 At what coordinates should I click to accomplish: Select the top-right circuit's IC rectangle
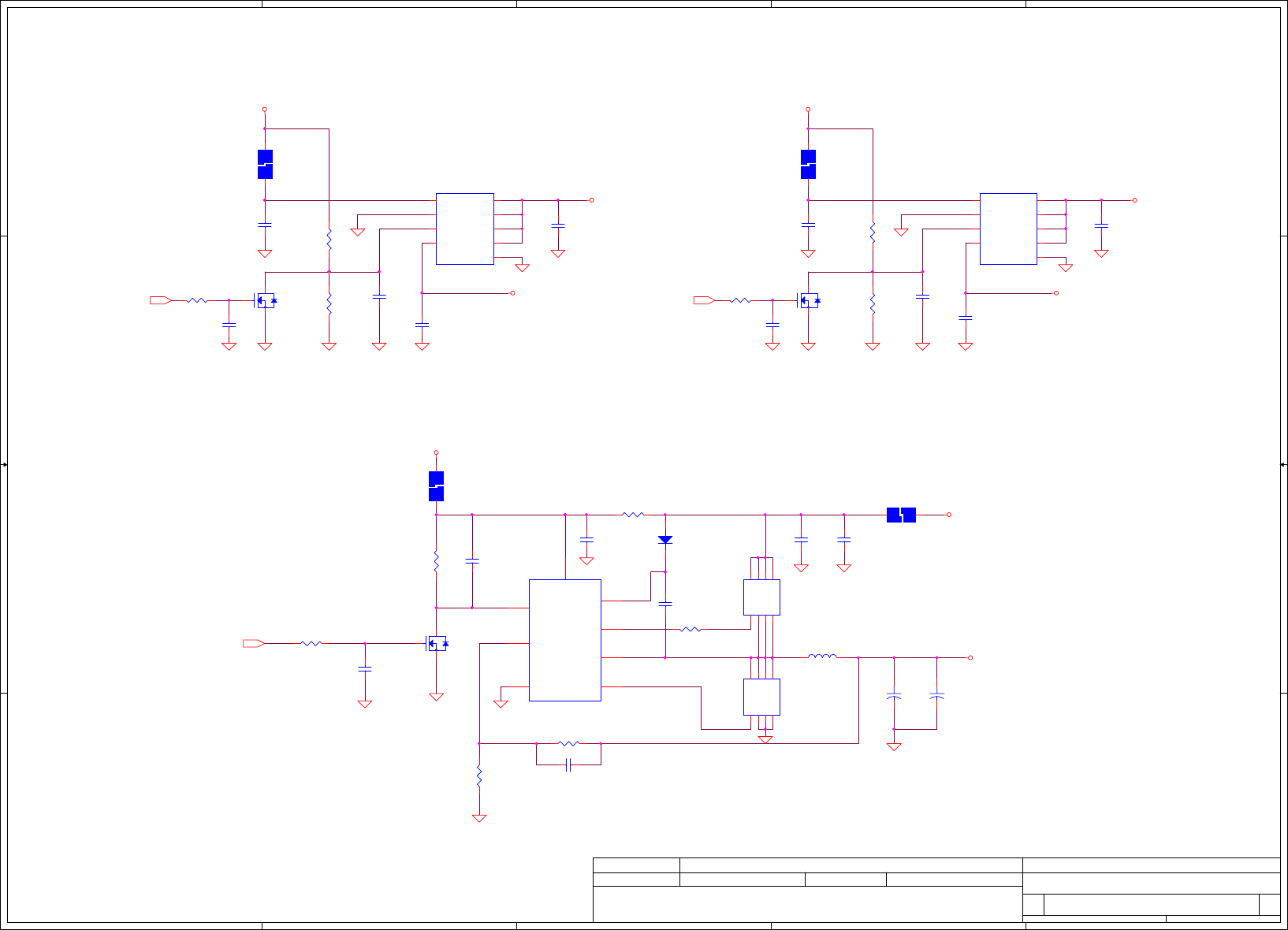(1008, 229)
